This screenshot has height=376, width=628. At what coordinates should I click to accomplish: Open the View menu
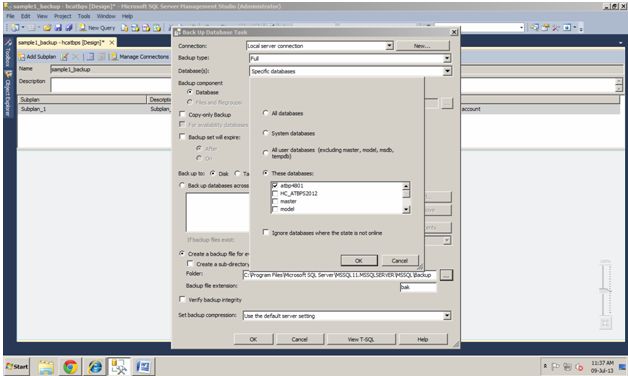42,16
